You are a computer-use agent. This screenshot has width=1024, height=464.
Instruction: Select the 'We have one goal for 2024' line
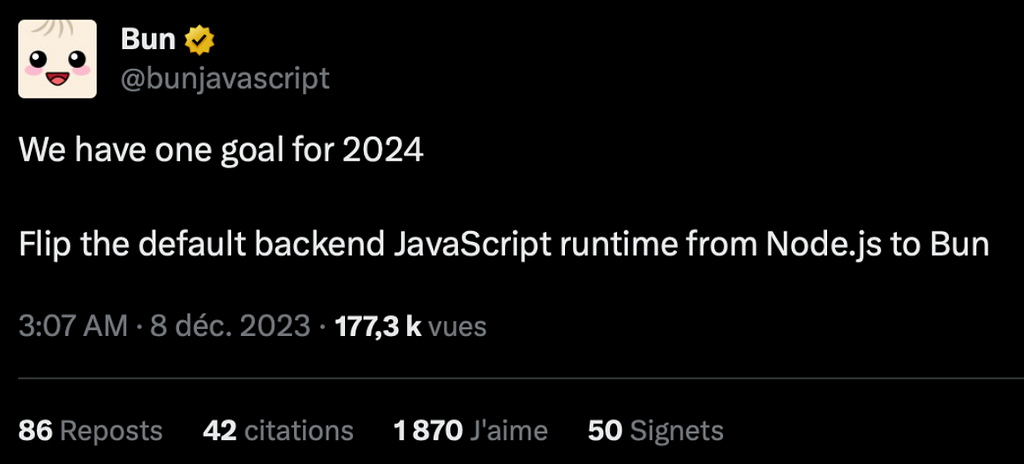pos(221,152)
